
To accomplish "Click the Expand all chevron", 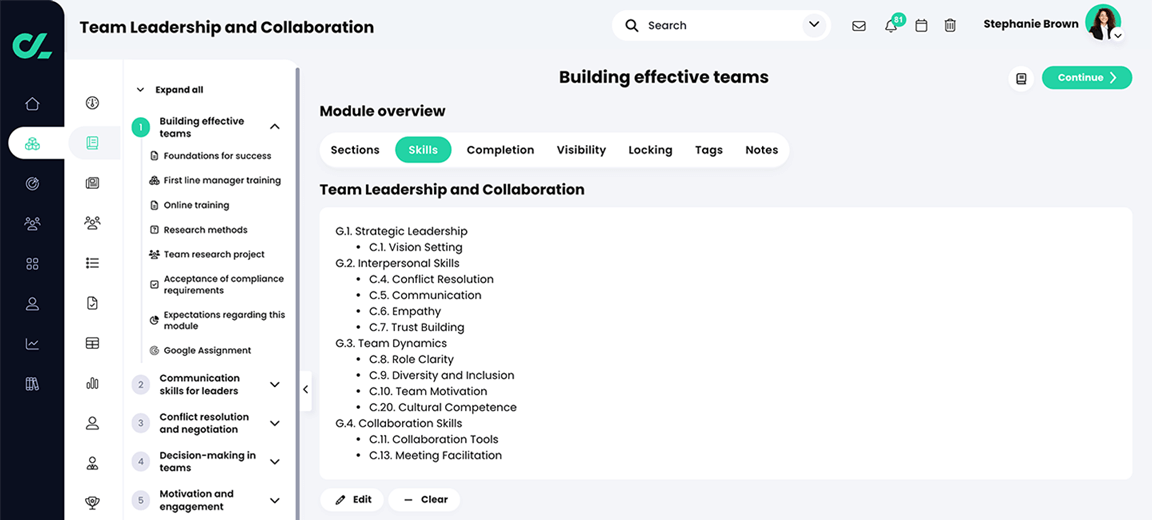I will coord(140,90).
